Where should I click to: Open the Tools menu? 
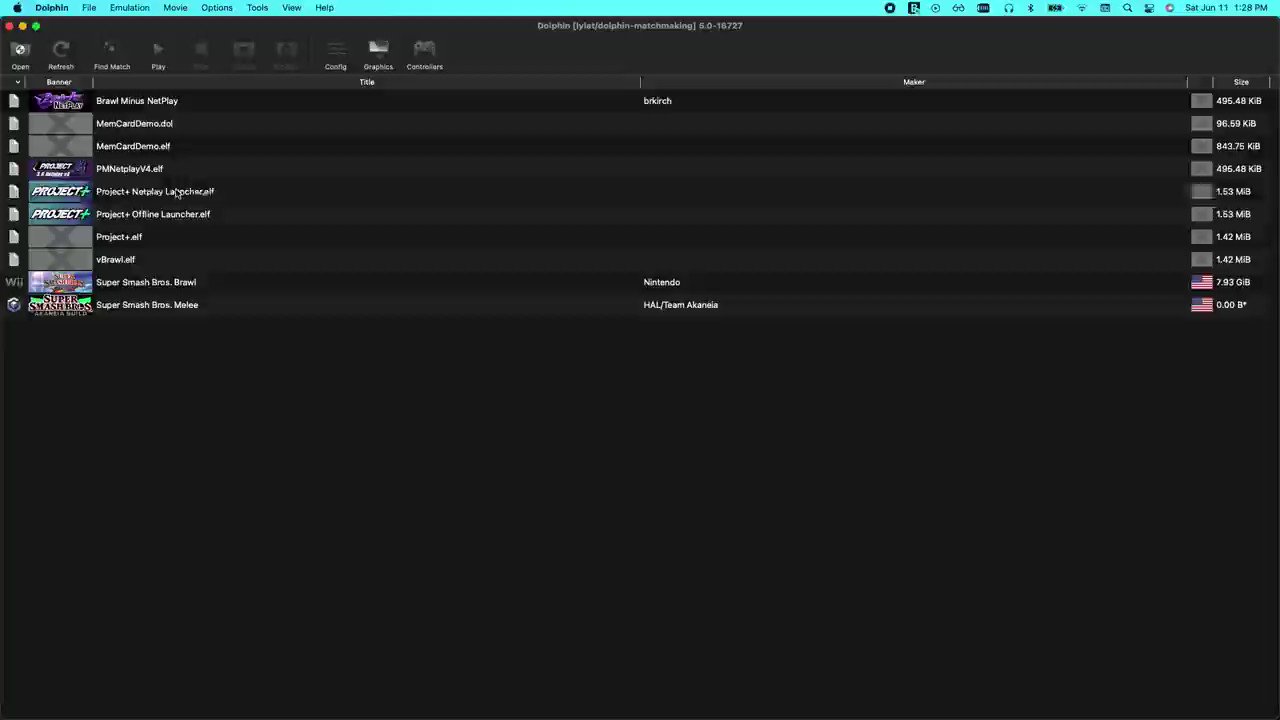click(x=257, y=8)
